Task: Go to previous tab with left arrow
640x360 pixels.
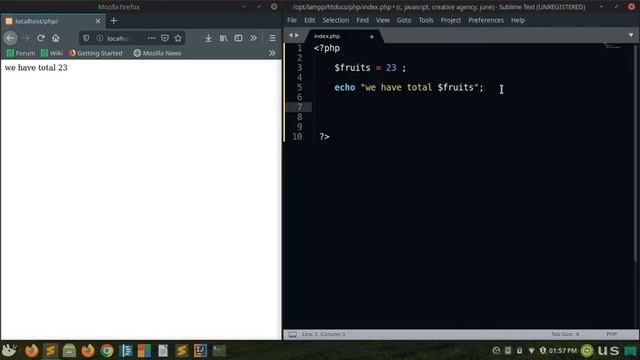Action: click(291, 36)
